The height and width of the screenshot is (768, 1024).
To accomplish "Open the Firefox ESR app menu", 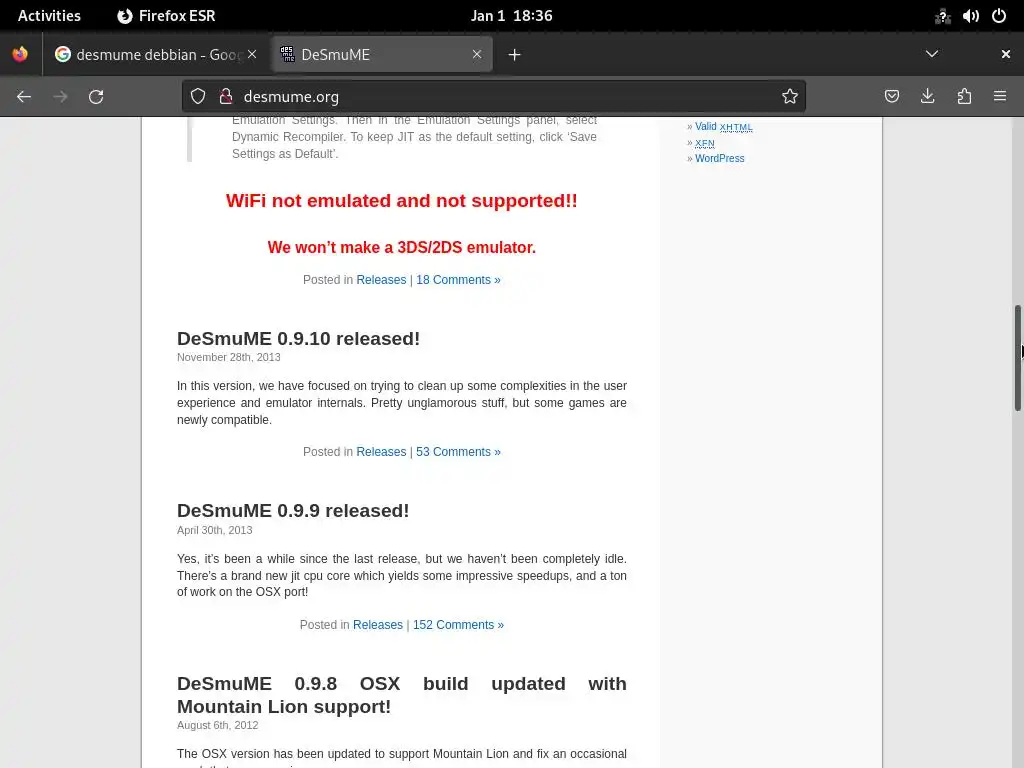I will click(x=166, y=16).
